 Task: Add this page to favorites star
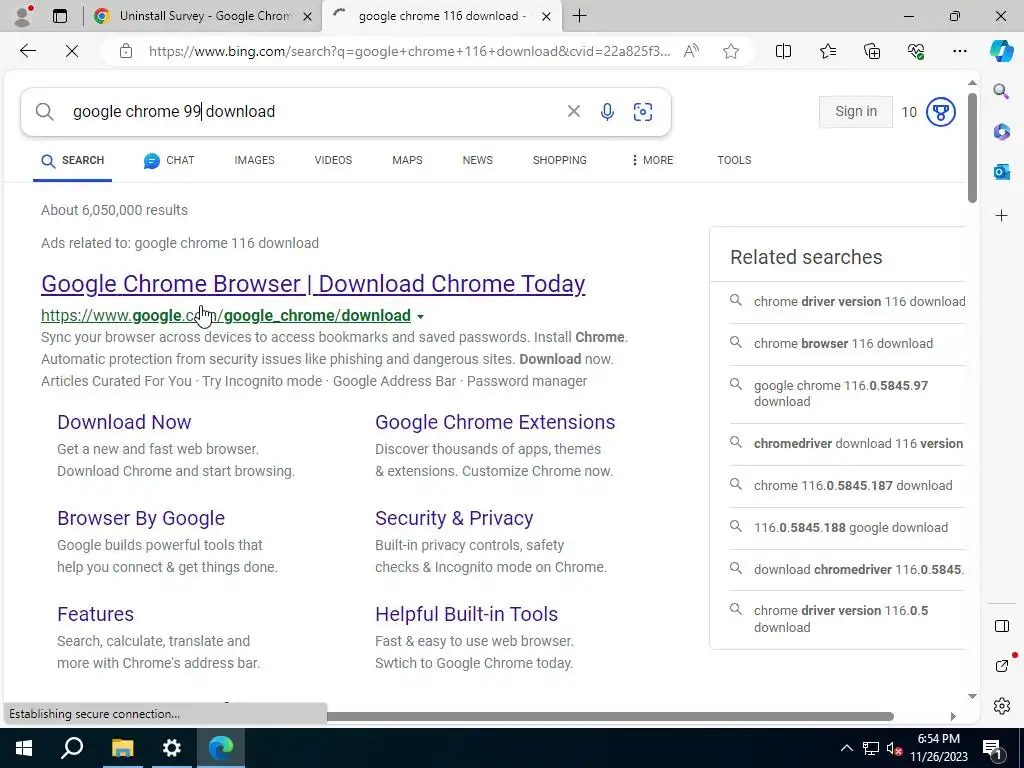tap(731, 51)
